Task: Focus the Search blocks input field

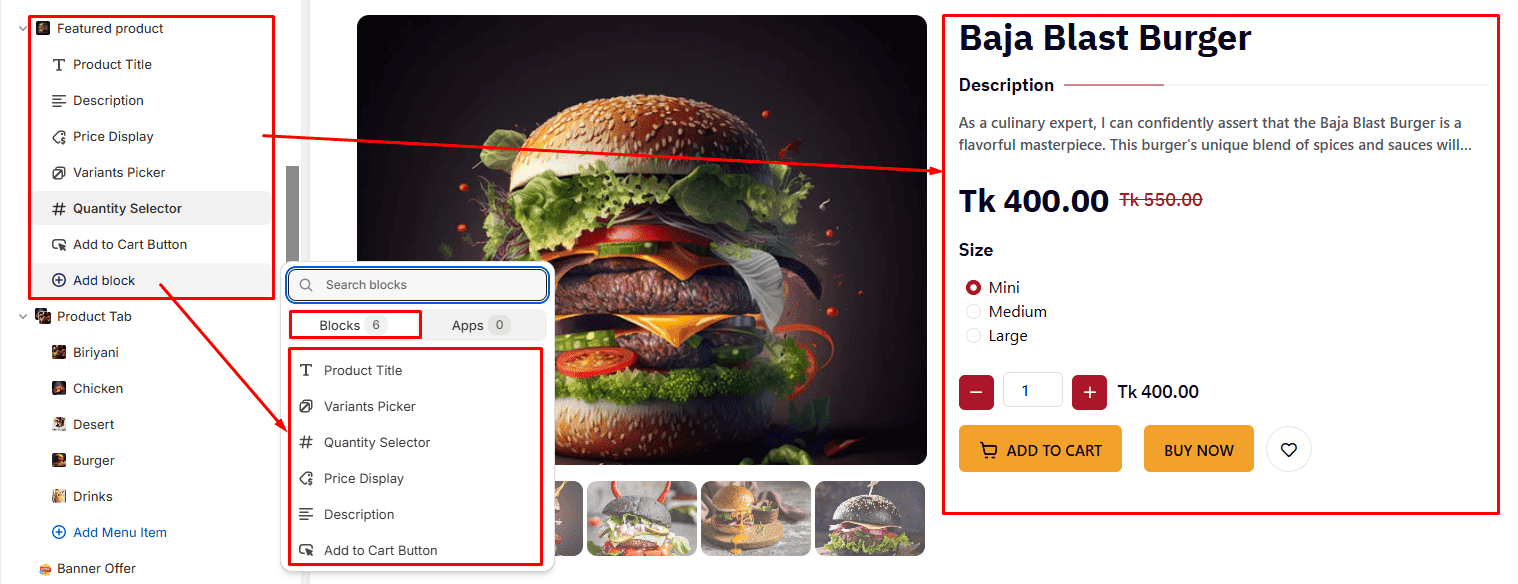Action: click(418, 285)
